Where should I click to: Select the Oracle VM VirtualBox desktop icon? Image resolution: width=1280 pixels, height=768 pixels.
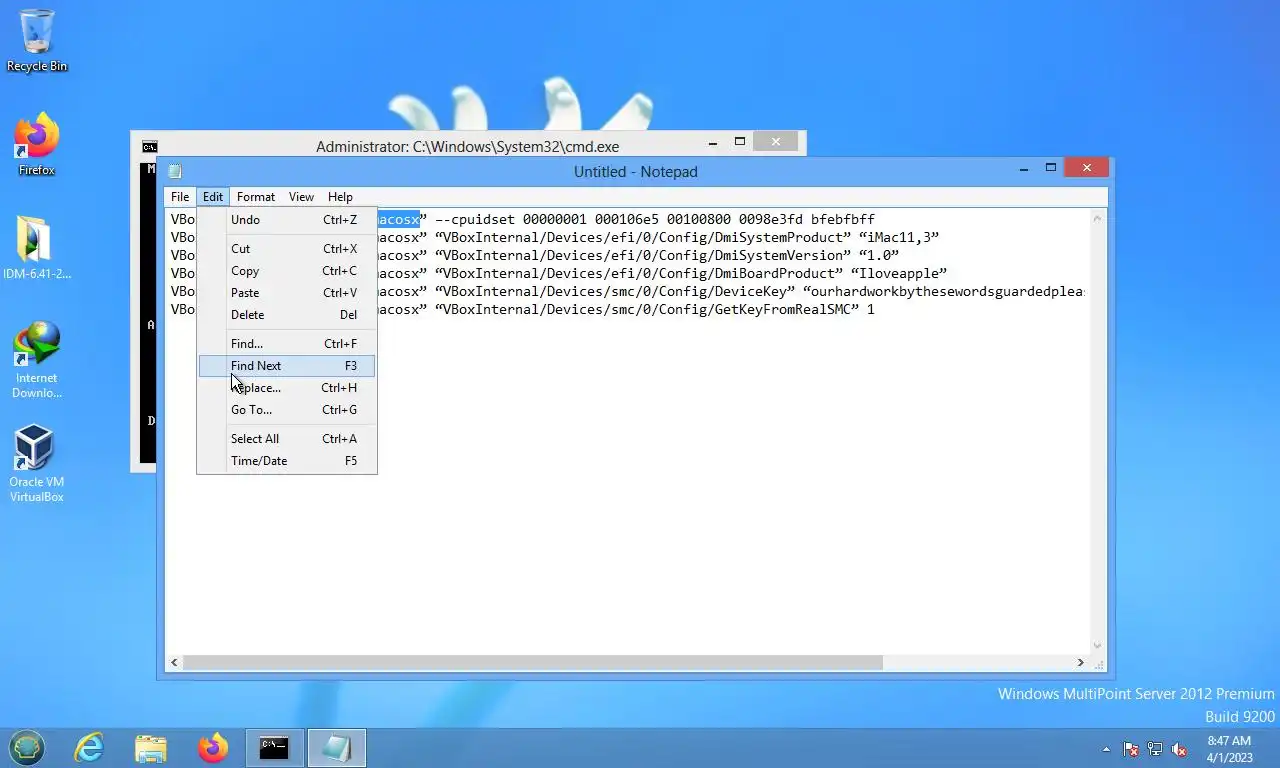37,464
